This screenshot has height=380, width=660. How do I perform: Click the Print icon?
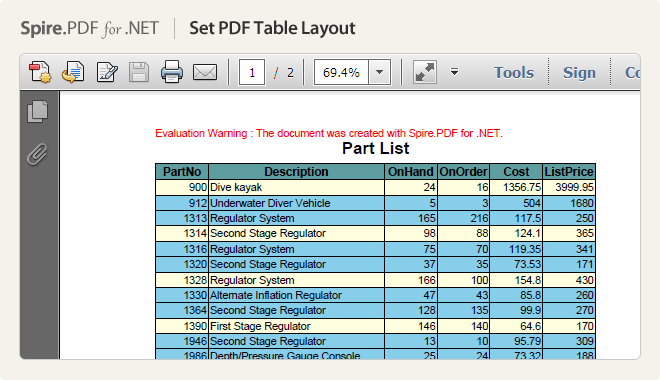pos(172,72)
